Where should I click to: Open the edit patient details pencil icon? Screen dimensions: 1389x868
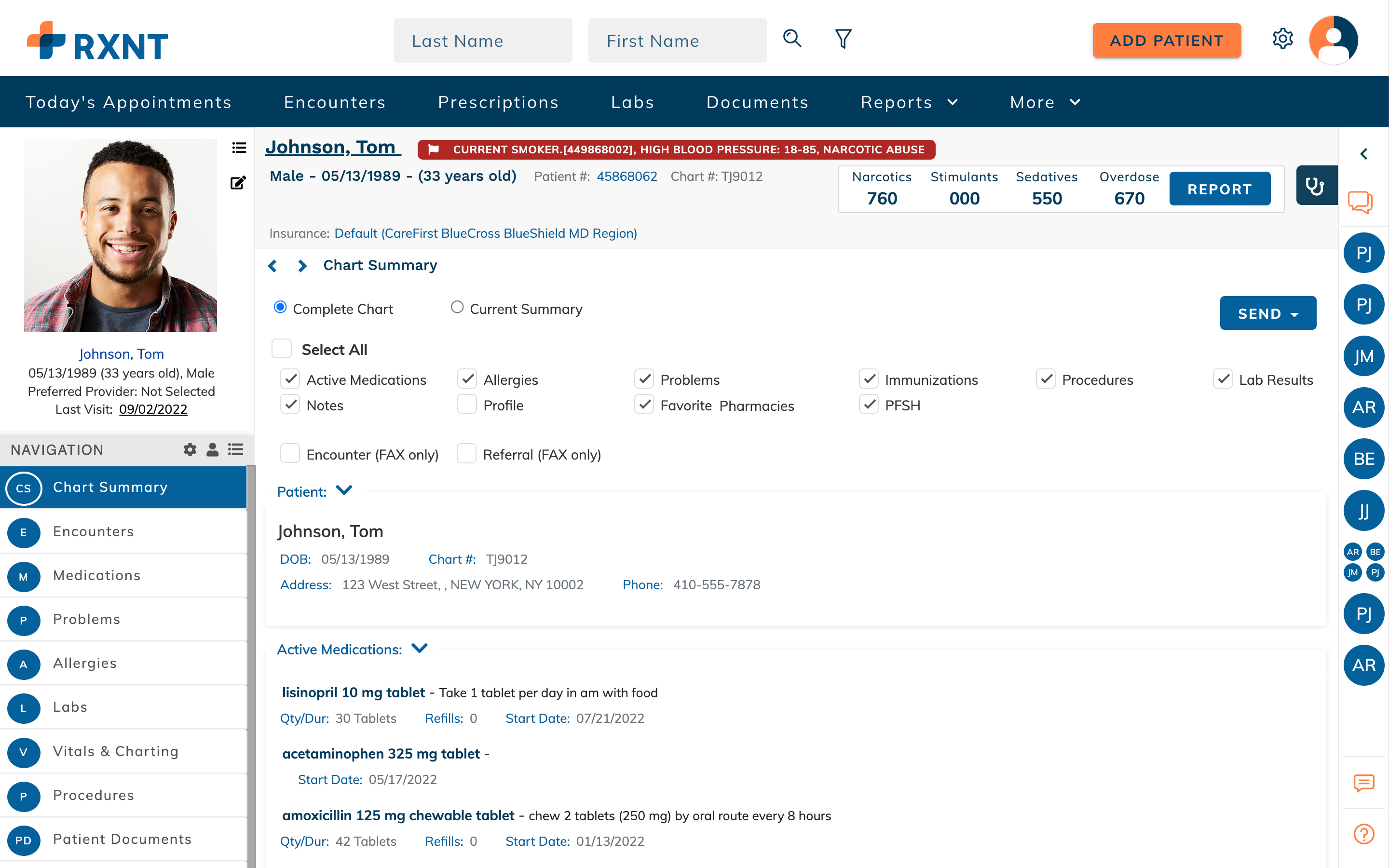[238, 183]
